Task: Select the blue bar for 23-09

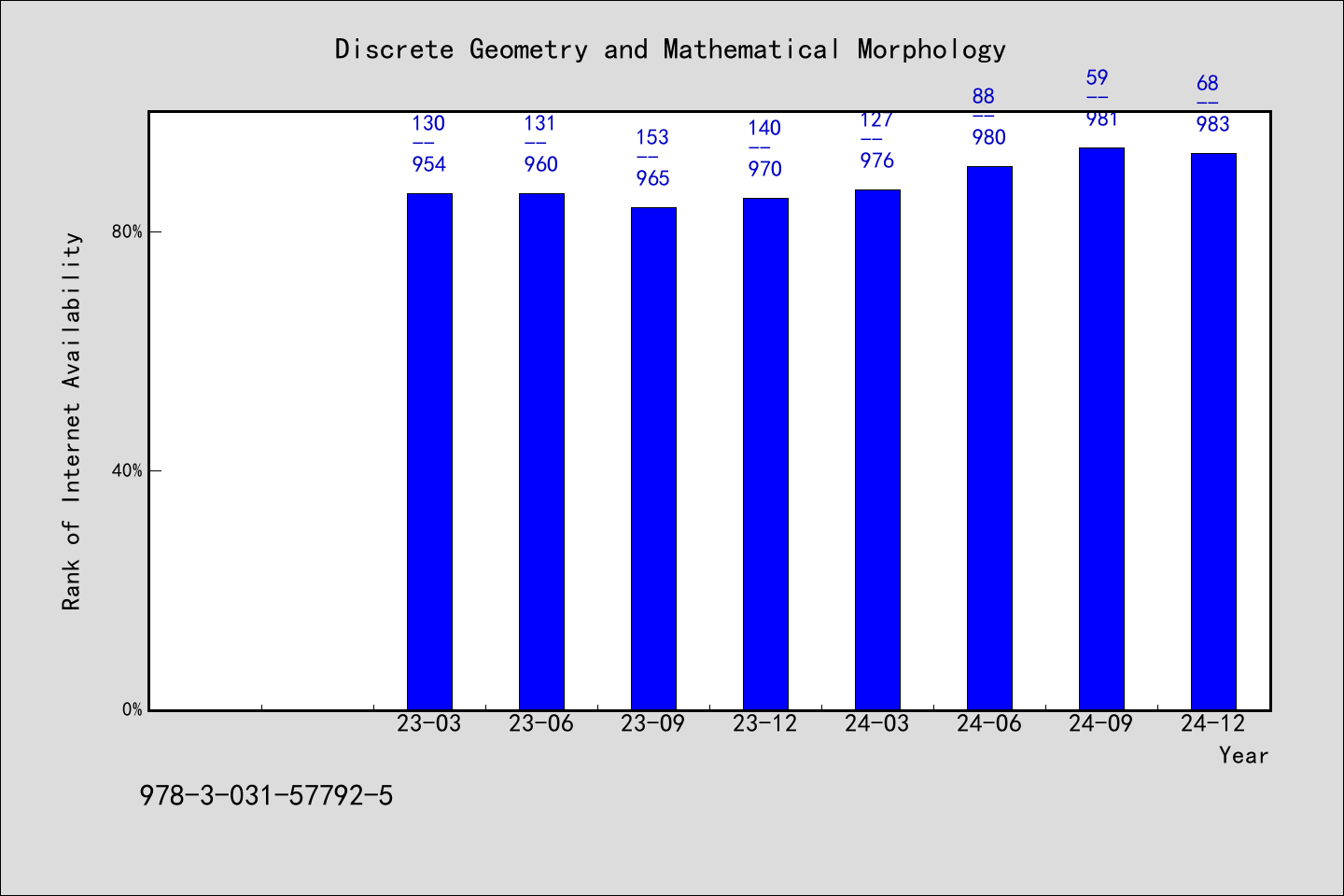Action: tap(653, 458)
